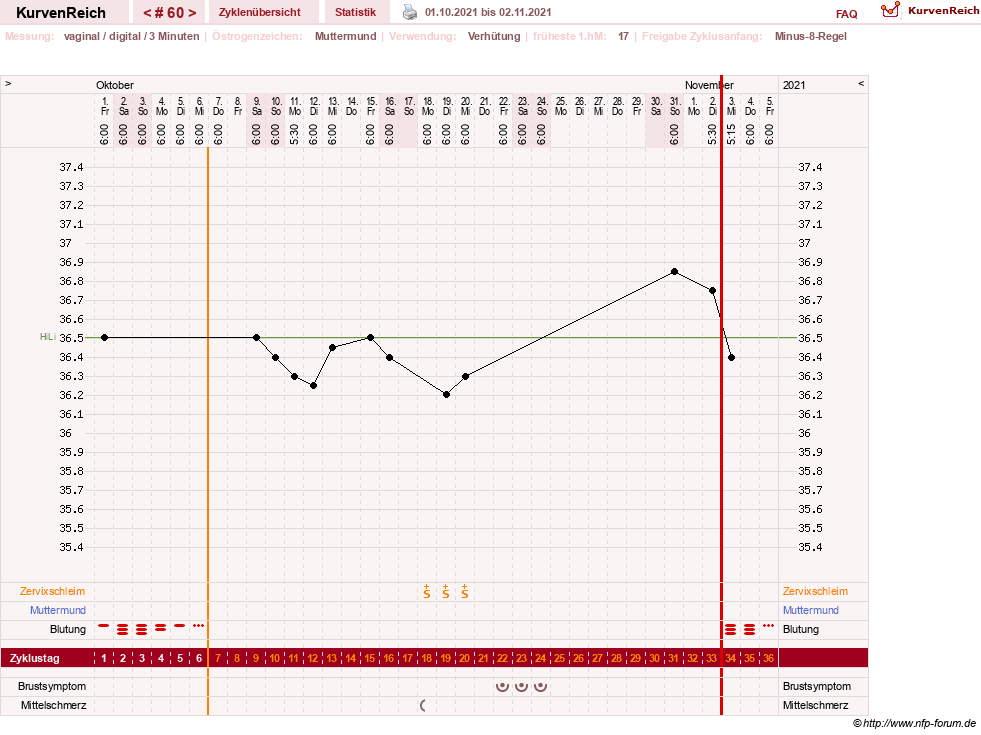Click the cervical mucus S+ symbol on day 20
Image resolution: width=981 pixels, height=735 pixels.
click(x=465, y=591)
